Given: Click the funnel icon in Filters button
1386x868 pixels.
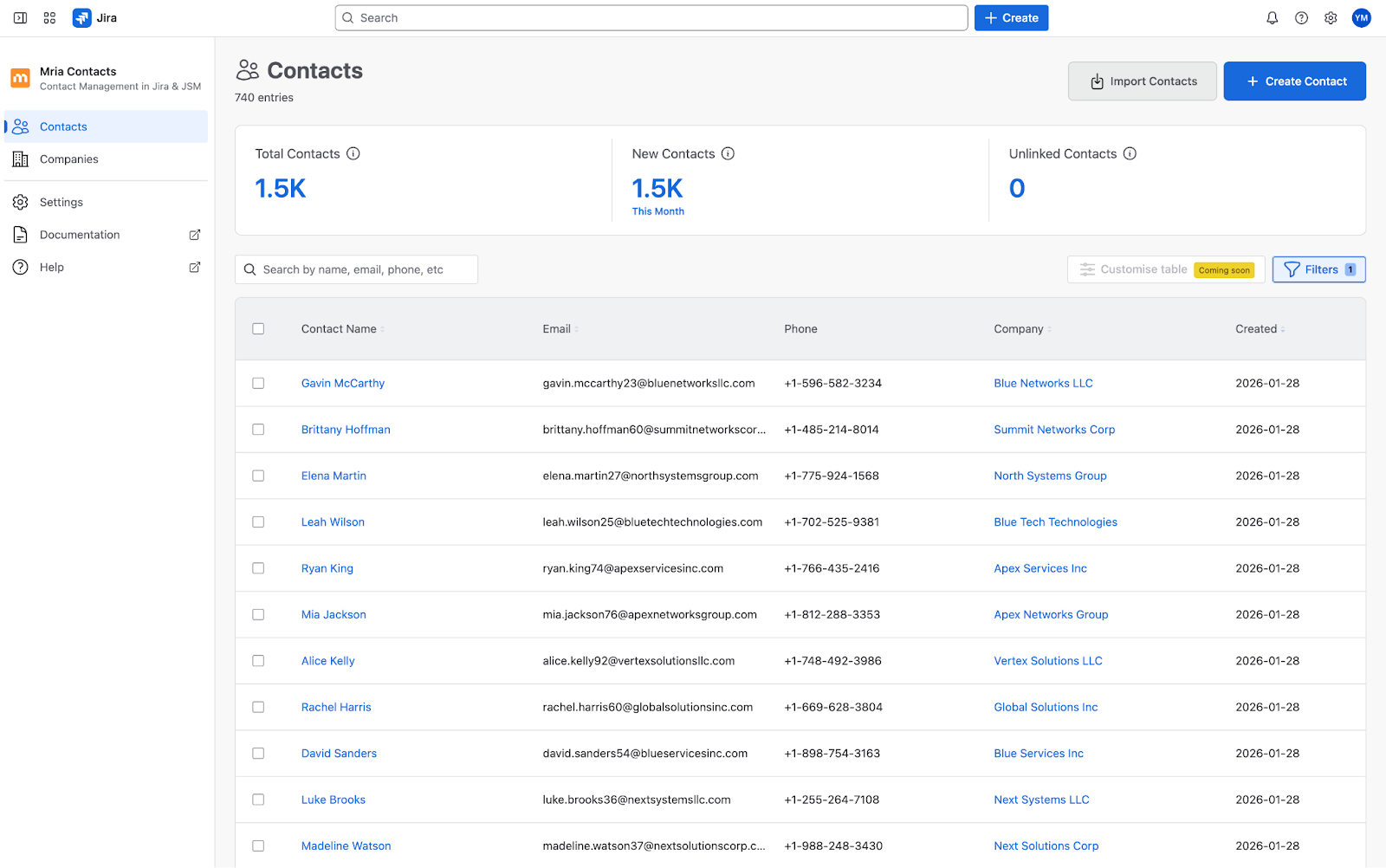Looking at the screenshot, I should pyautogui.click(x=1292, y=269).
